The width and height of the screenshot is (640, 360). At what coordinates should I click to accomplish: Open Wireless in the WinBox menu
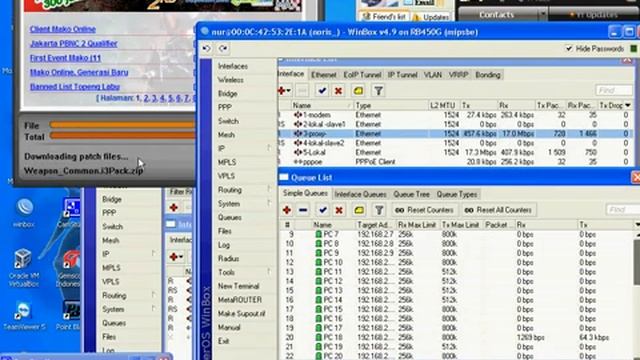click(231, 80)
